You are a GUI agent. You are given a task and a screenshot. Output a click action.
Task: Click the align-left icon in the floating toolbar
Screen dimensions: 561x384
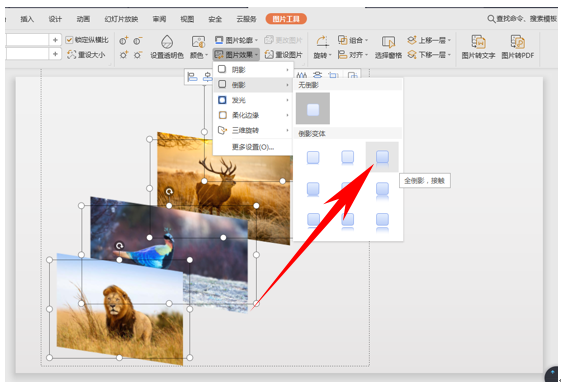pos(192,77)
